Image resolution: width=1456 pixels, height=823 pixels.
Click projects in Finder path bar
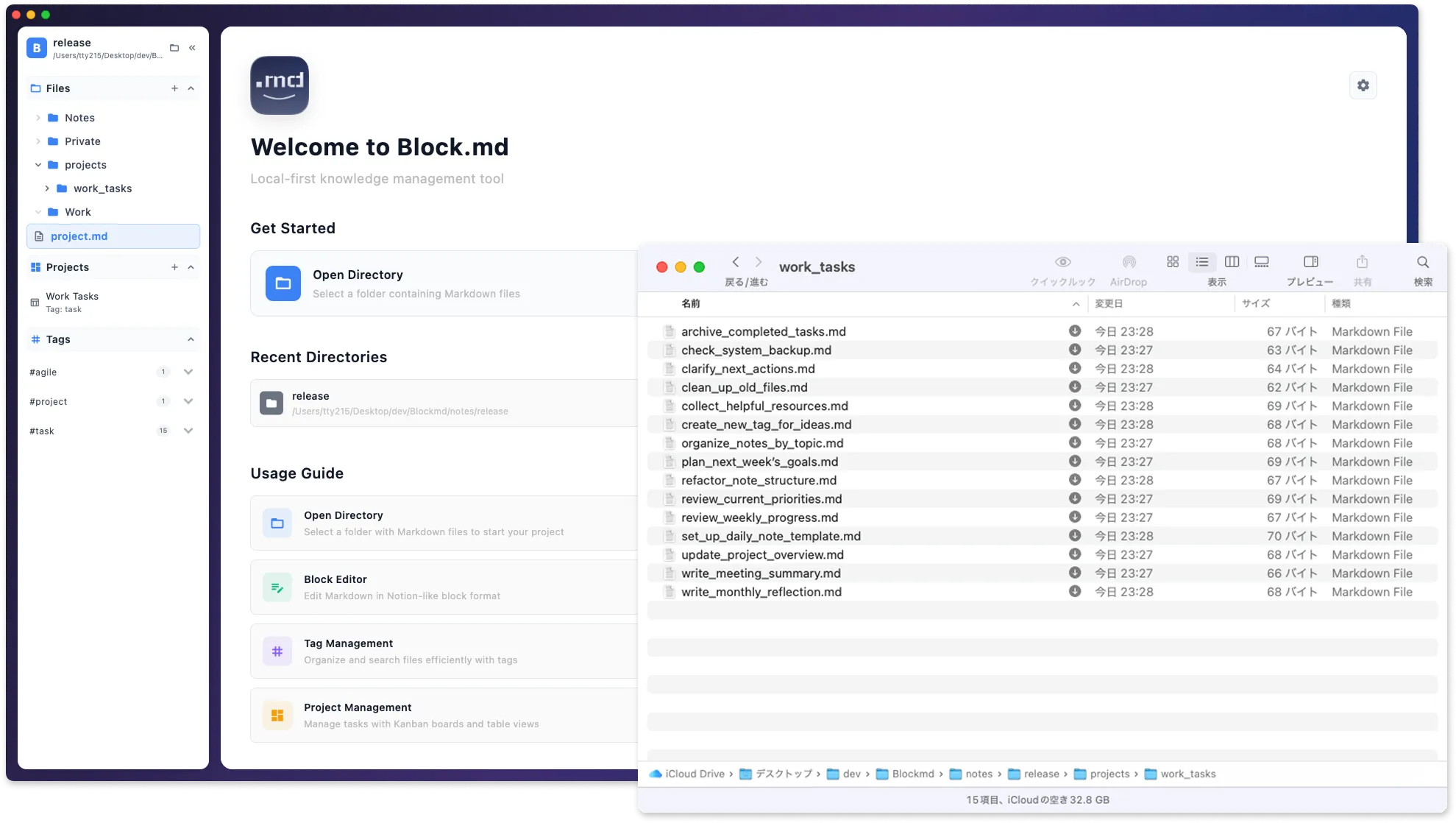pos(1102,774)
